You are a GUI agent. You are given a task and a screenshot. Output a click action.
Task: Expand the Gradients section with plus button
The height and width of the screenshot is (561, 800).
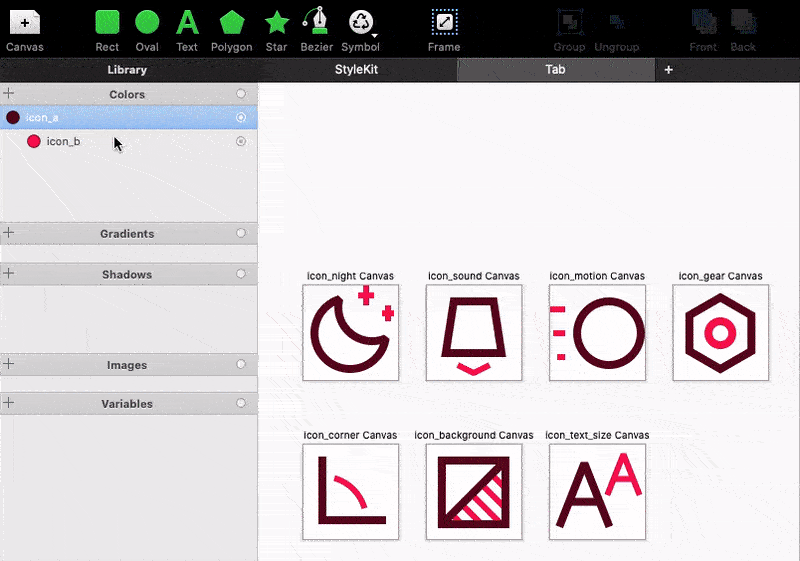point(9,233)
